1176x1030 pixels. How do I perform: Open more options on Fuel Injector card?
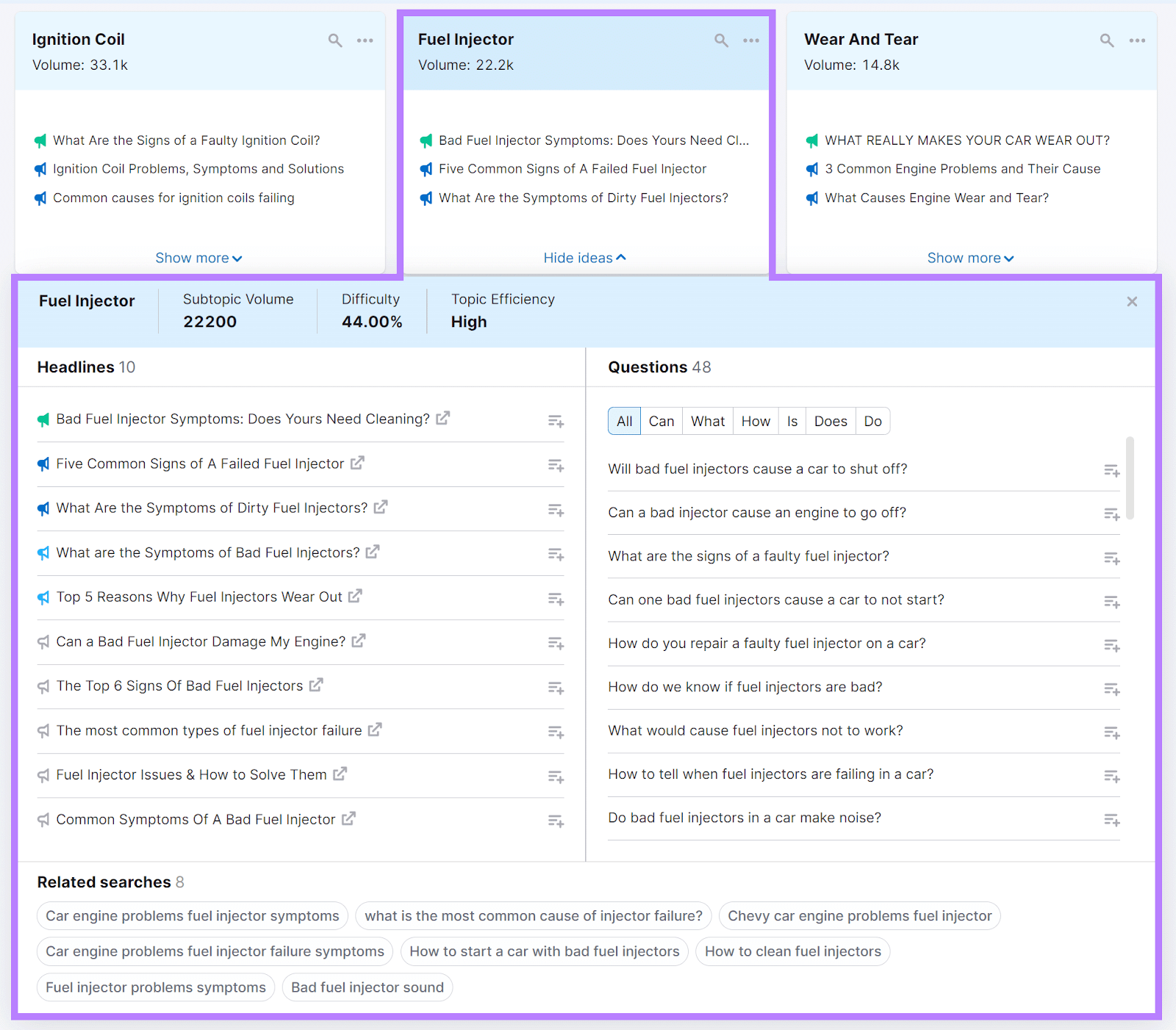[x=750, y=40]
